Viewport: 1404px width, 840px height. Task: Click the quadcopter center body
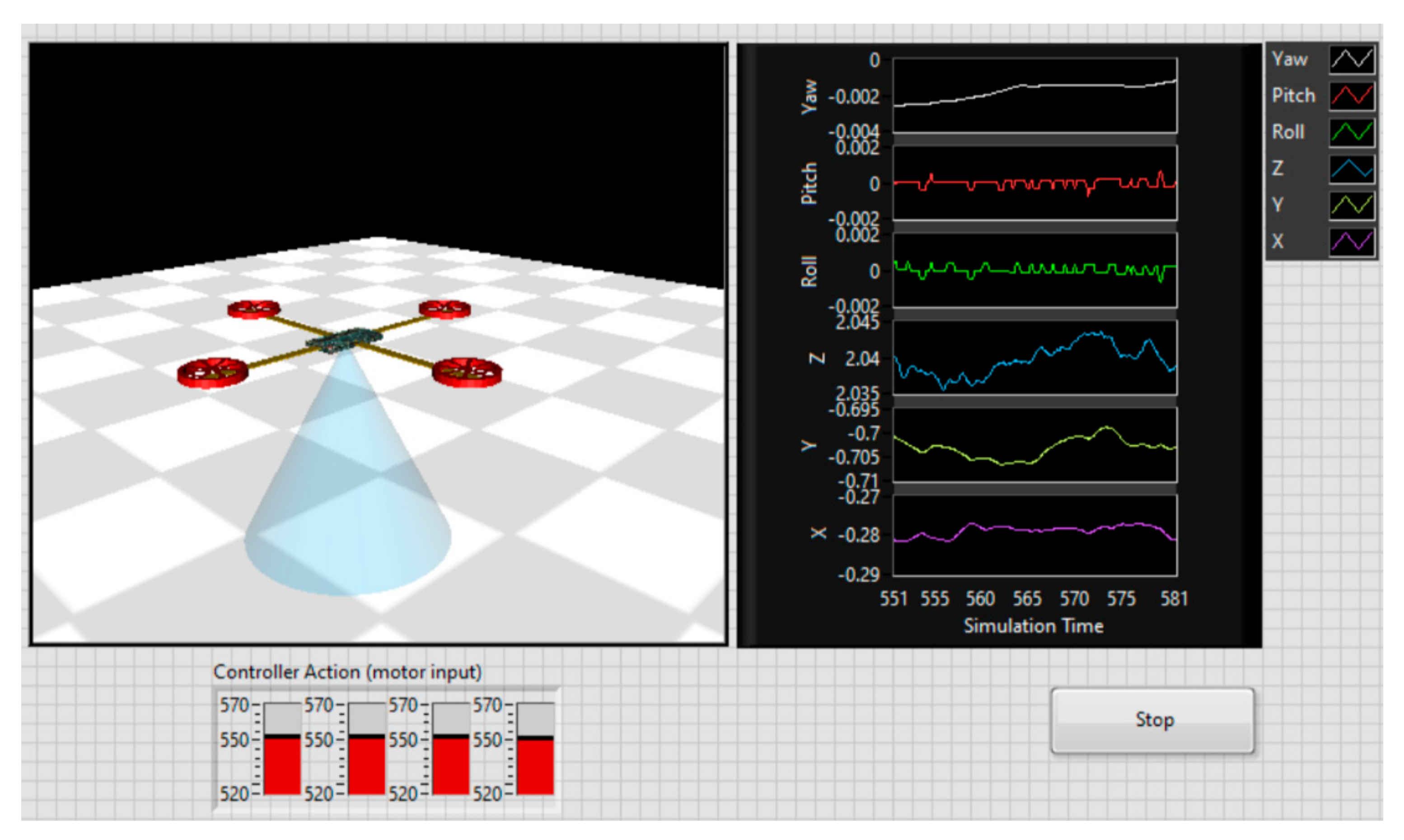click(344, 340)
